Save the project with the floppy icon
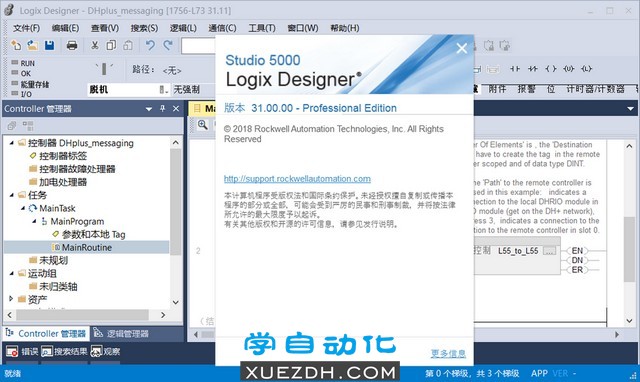The image size is (640, 382). (x=50, y=45)
